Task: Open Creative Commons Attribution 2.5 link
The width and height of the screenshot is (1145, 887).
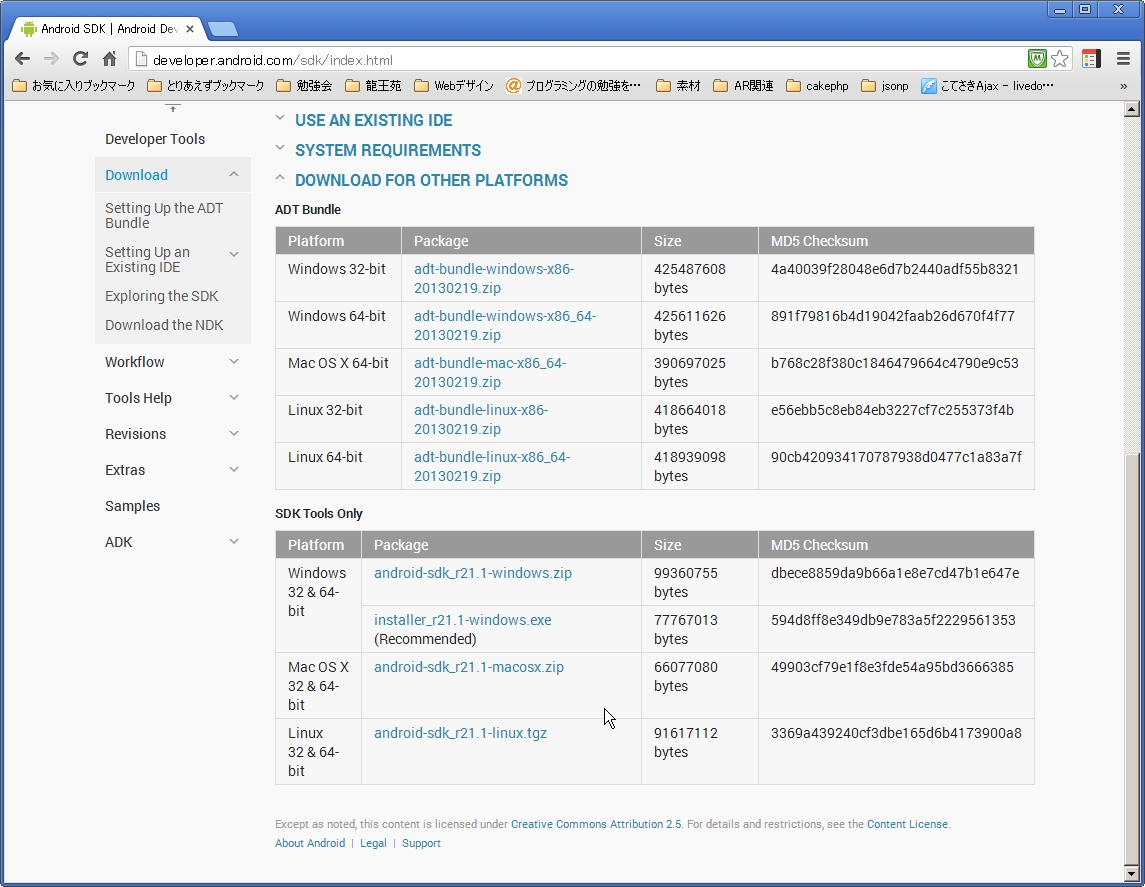Action: point(596,824)
